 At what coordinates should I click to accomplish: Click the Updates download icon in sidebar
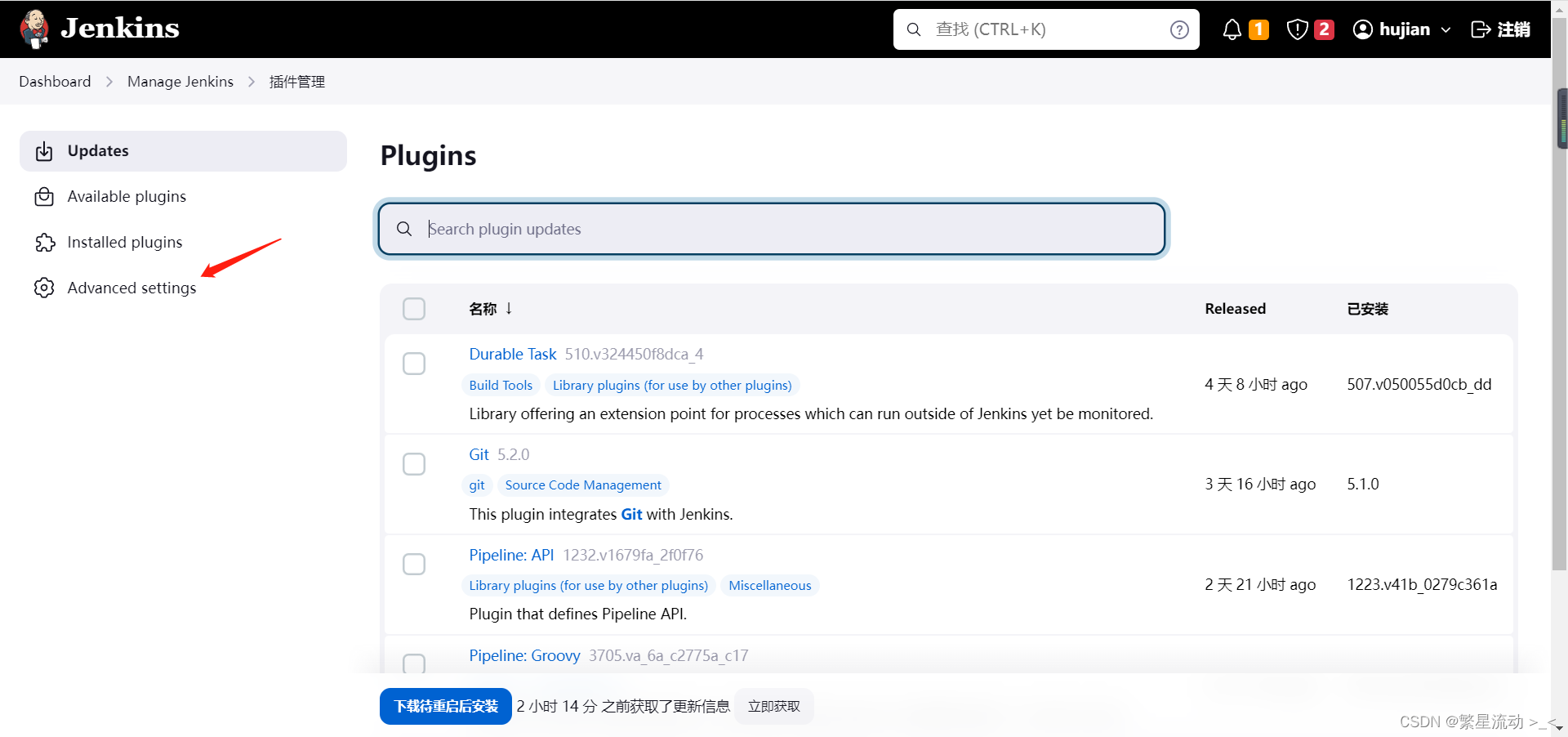tap(44, 151)
